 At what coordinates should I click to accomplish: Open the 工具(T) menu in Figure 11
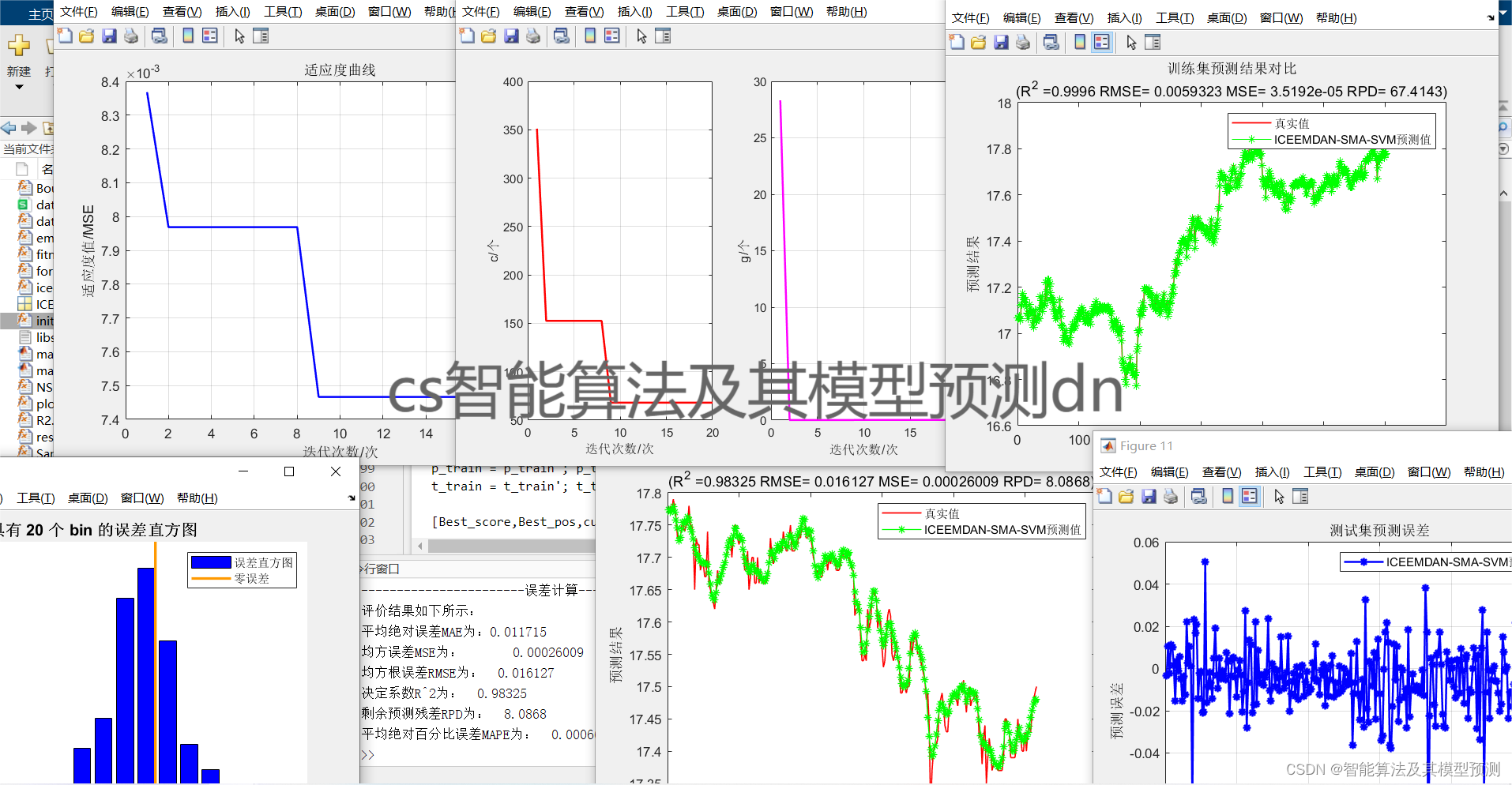(x=1321, y=471)
